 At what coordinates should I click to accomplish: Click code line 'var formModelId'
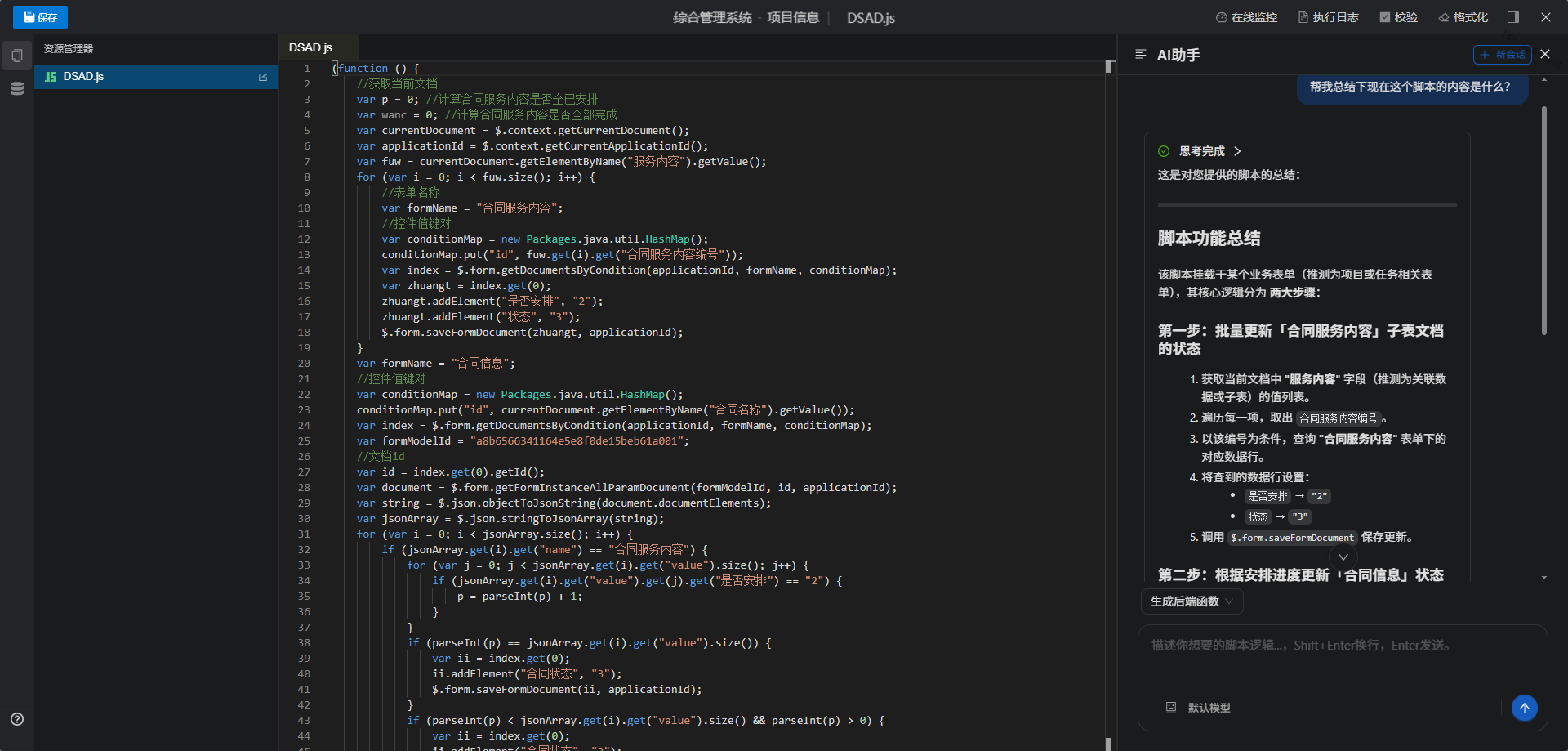coord(523,441)
